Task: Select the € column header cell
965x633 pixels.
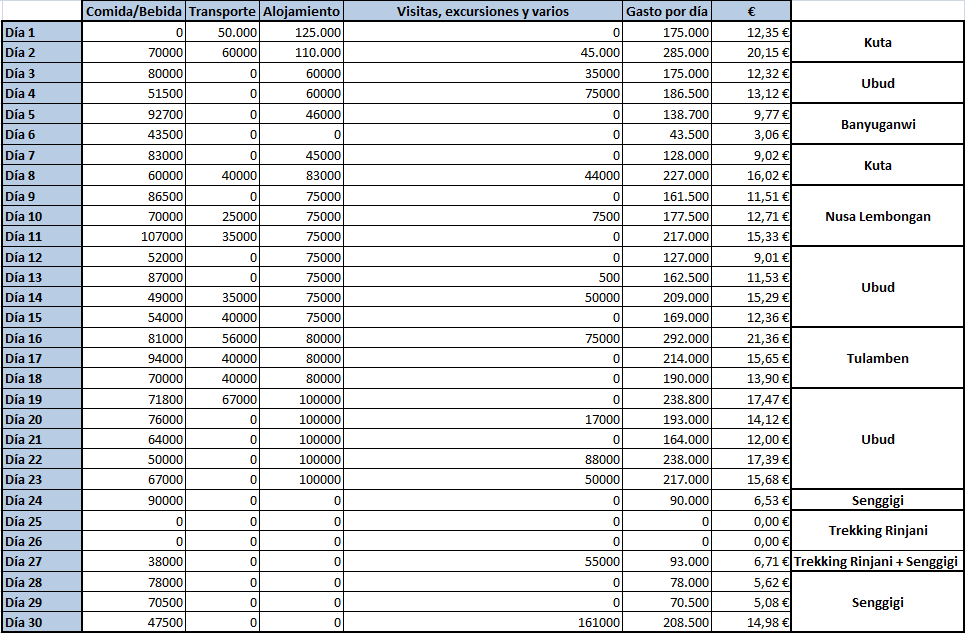Action: pos(751,11)
